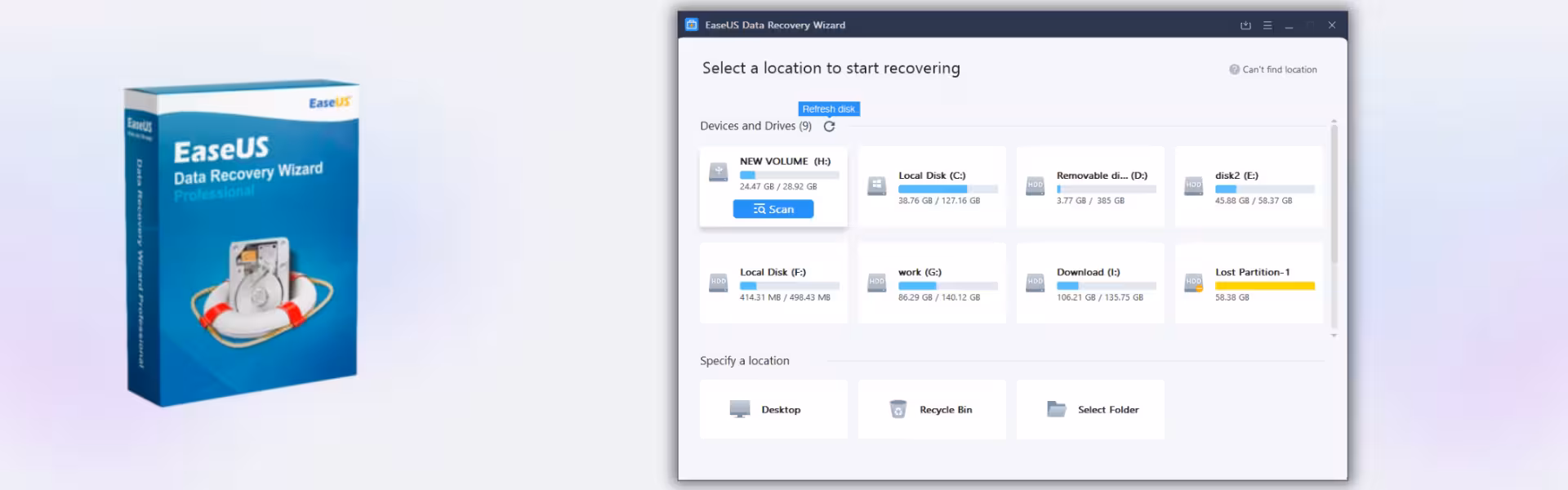Click the Local Disk (C:) label
This screenshot has height=490, width=1568.
pyautogui.click(x=932, y=176)
